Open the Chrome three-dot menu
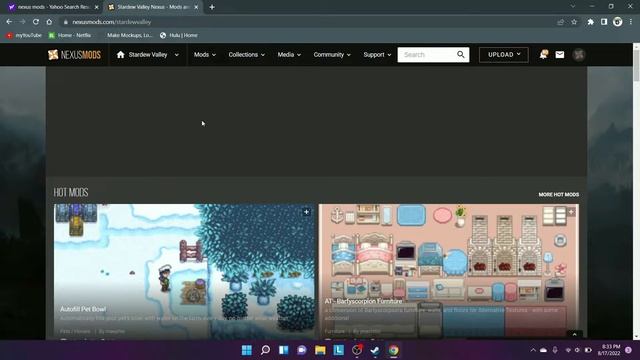 click(x=631, y=22)
